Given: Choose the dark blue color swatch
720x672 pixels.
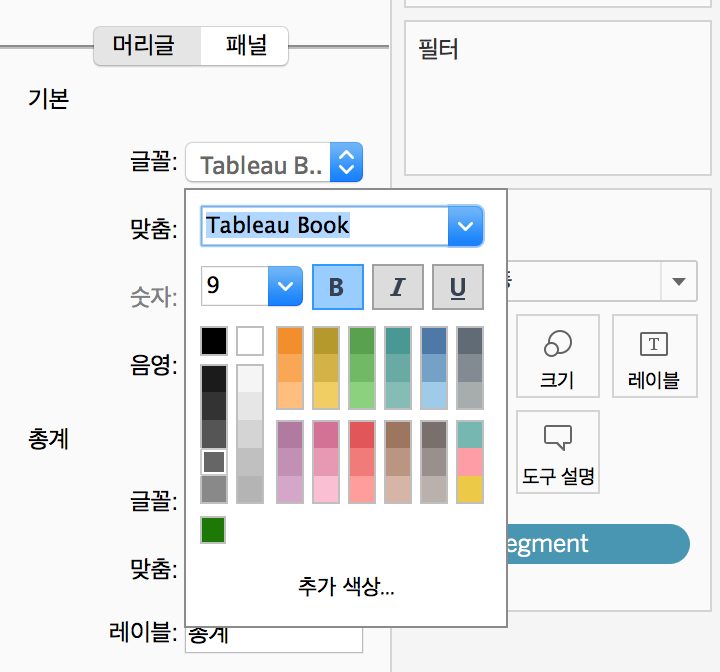Looking at the screenshot, I should [434, 340].
